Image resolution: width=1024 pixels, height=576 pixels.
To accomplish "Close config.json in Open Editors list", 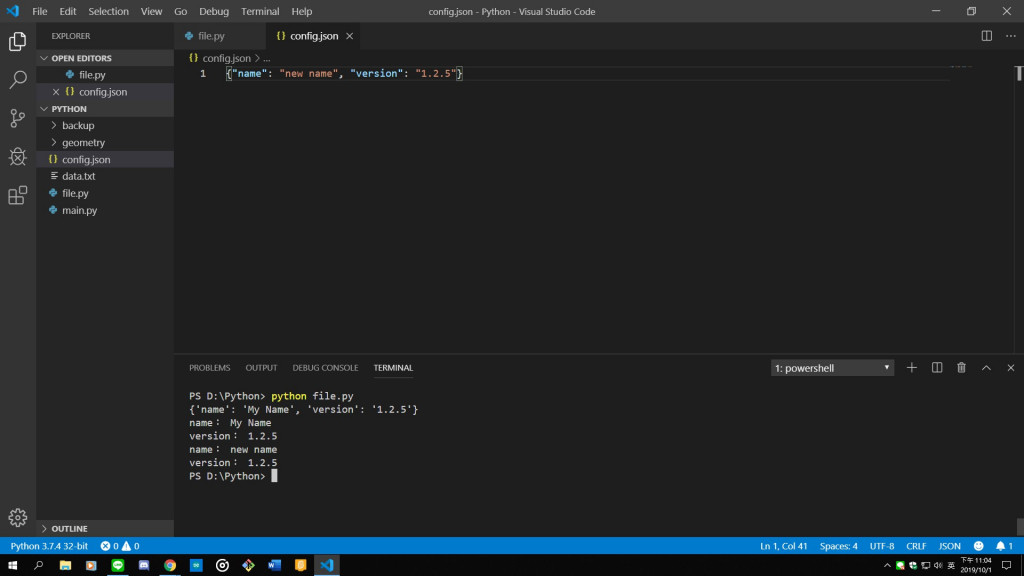I will click(56, 92).
